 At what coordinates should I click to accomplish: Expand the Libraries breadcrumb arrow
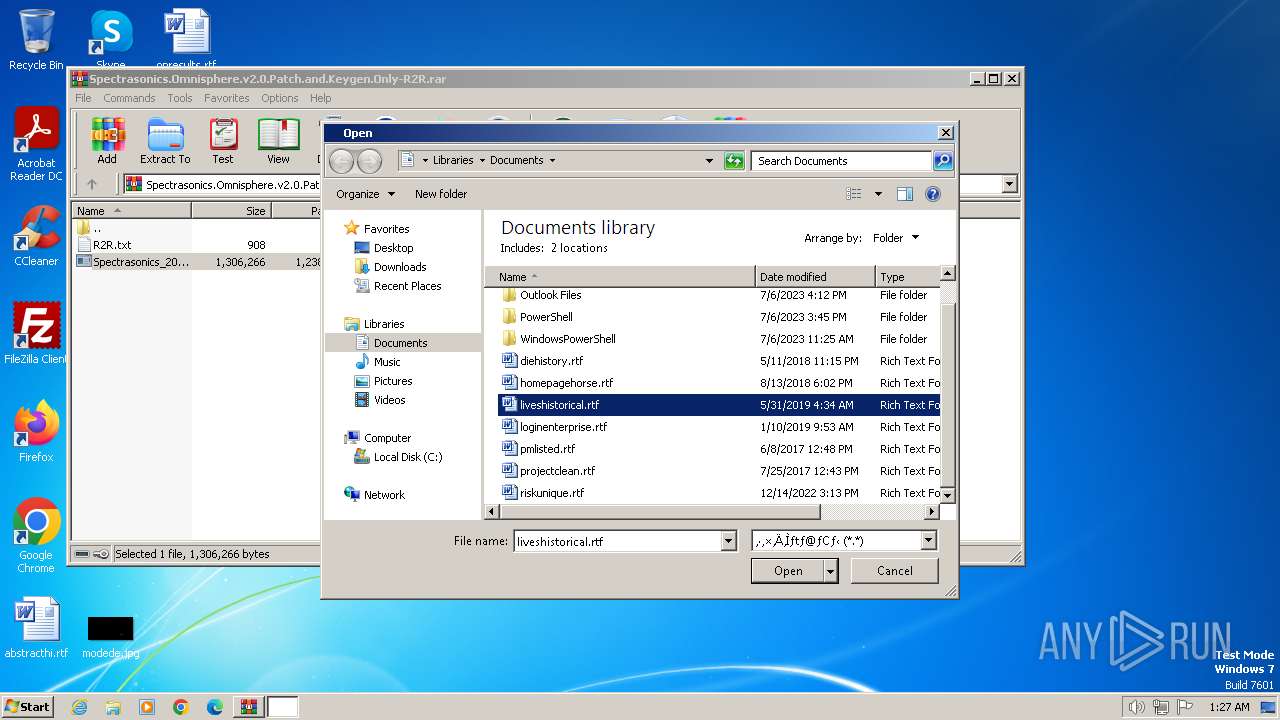pyautogui.click(x=482, y=160)
